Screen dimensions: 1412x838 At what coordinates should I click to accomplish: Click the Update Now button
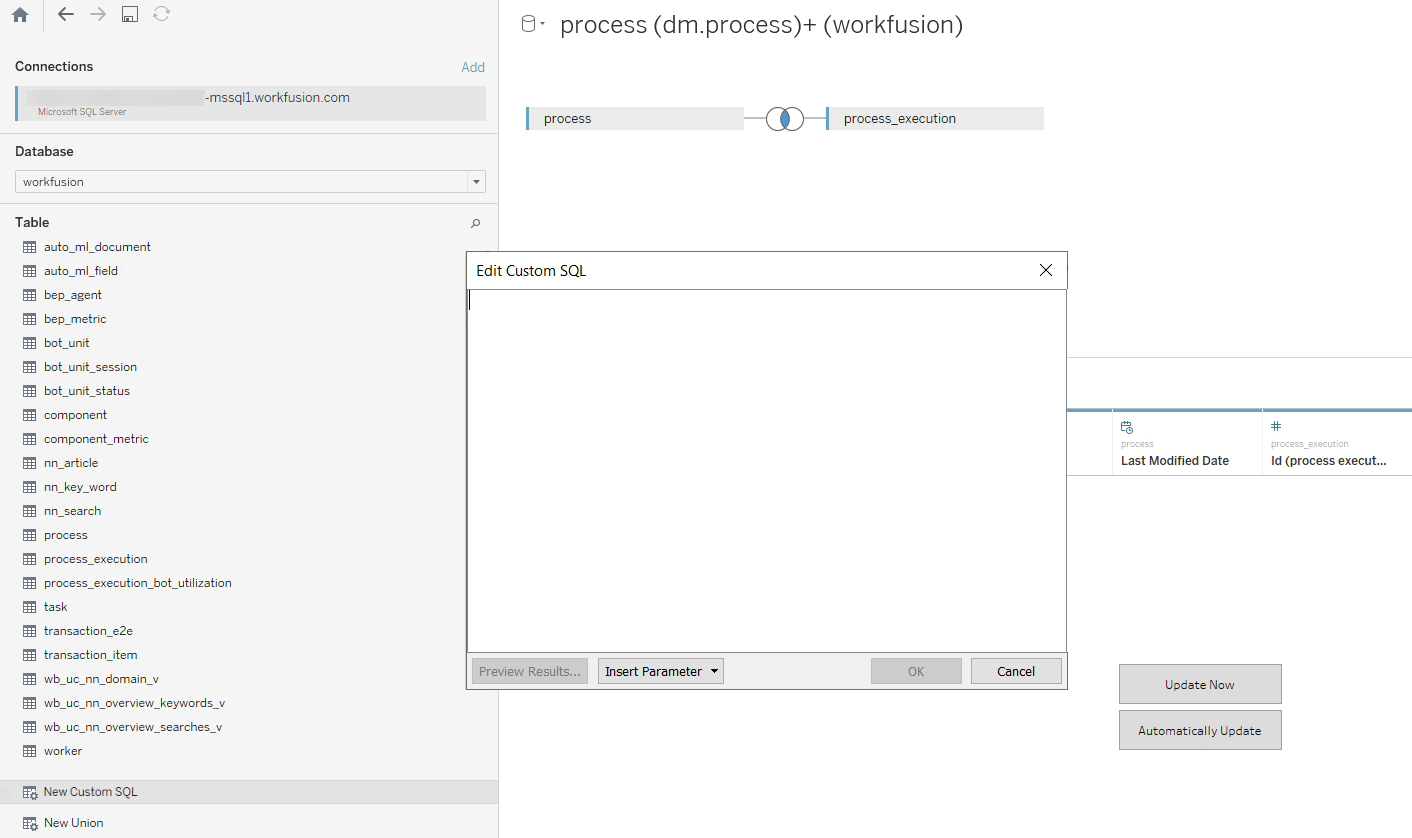coord(1200,685)
